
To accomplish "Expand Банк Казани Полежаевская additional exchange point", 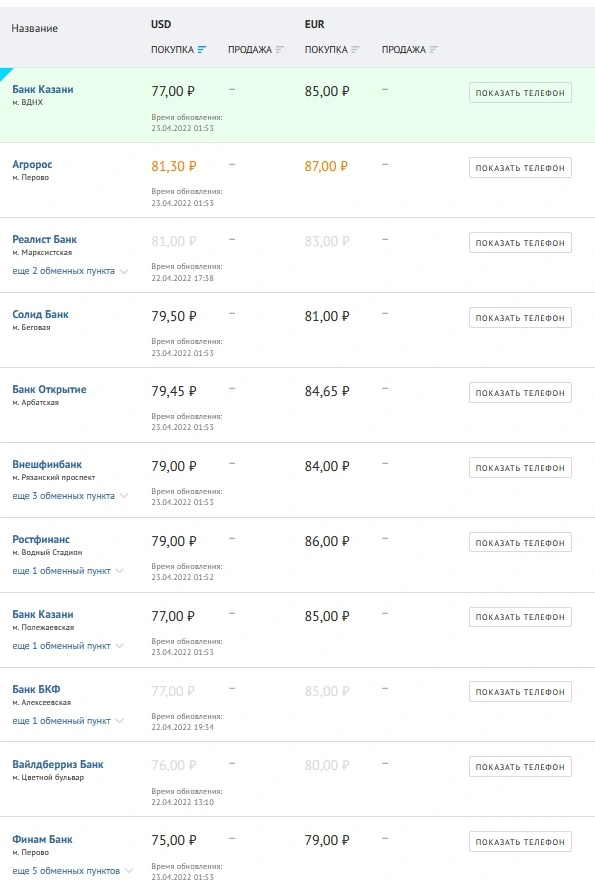I will point(67,646).
